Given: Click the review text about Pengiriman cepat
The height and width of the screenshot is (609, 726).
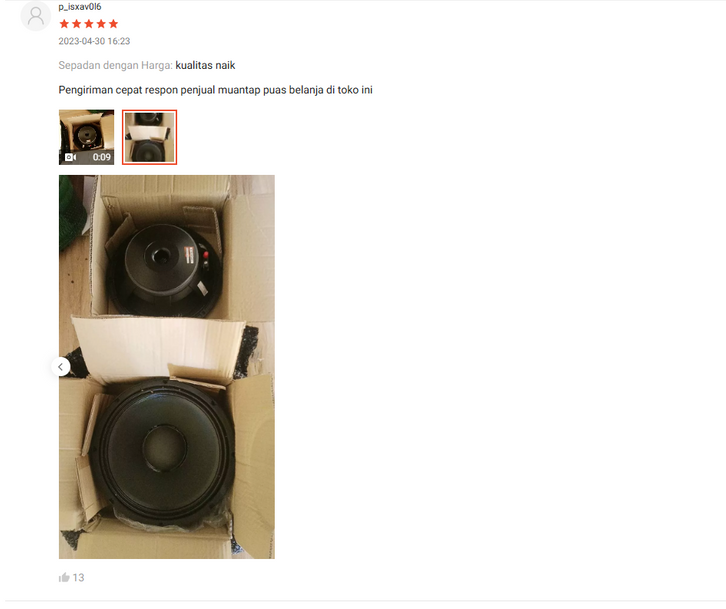Looking at the screenshot, I should tap(215, 90).
